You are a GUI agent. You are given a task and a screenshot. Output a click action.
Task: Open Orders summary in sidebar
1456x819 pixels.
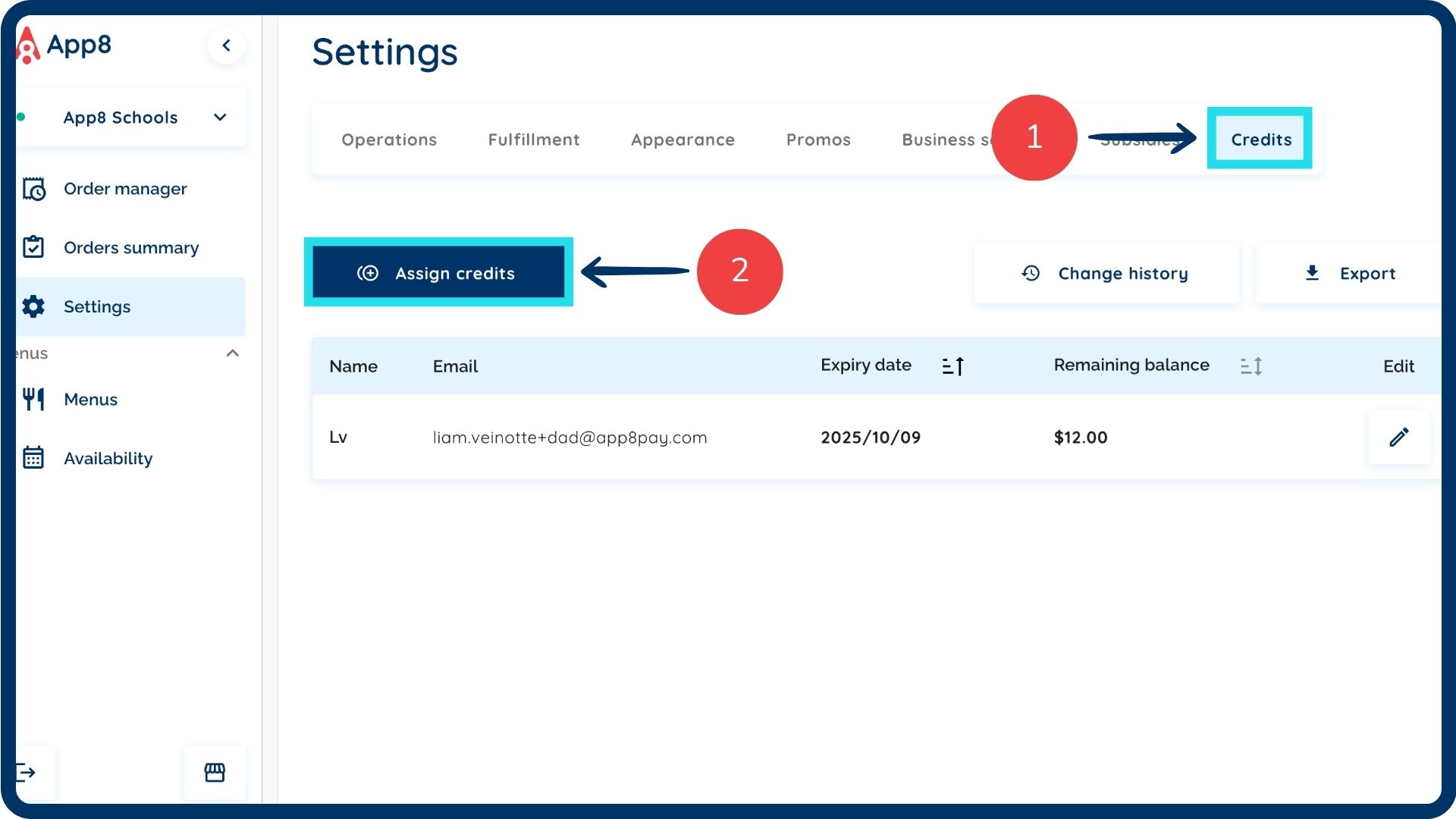[130, 248]
